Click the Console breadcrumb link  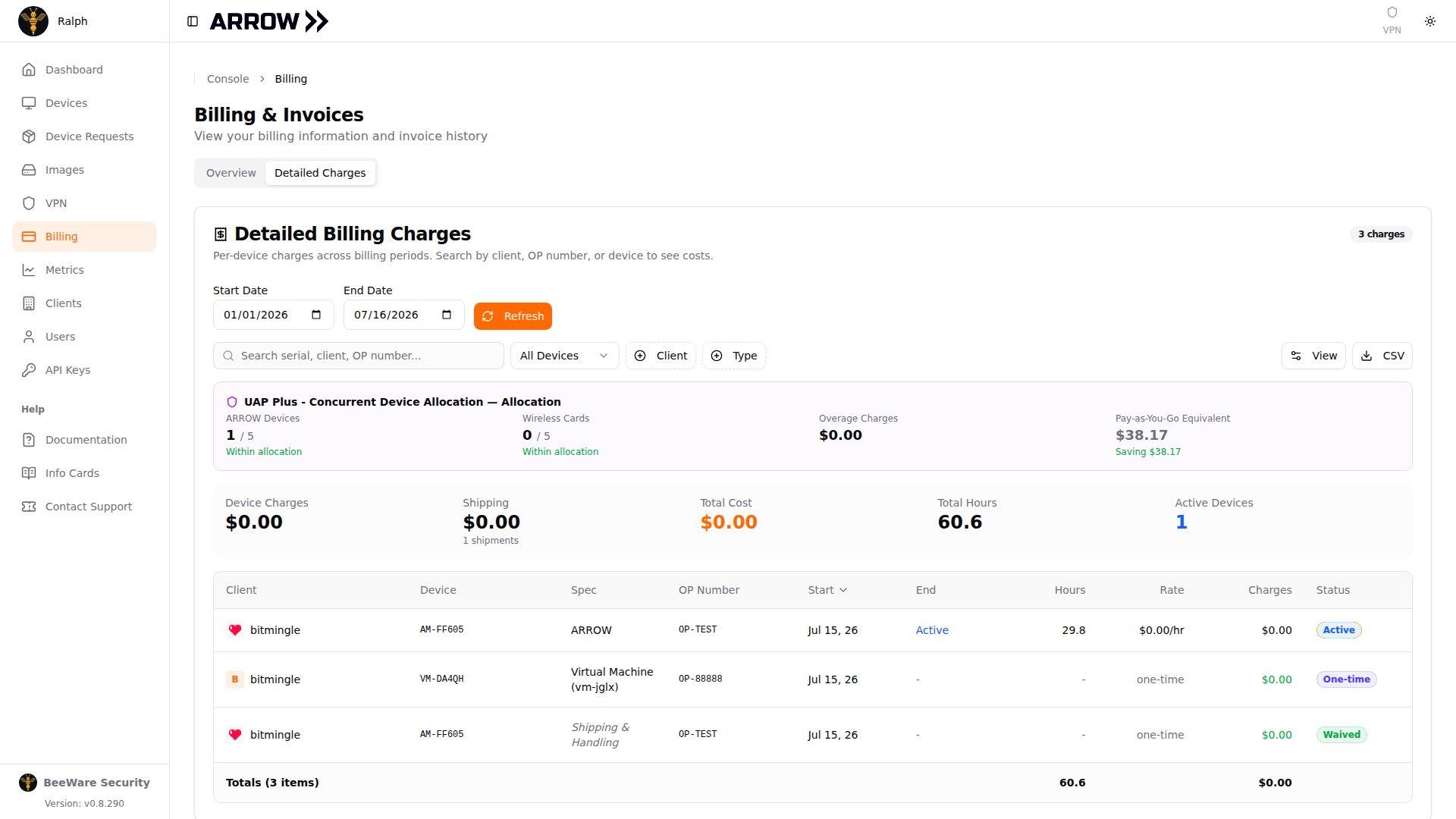point(227,79)
